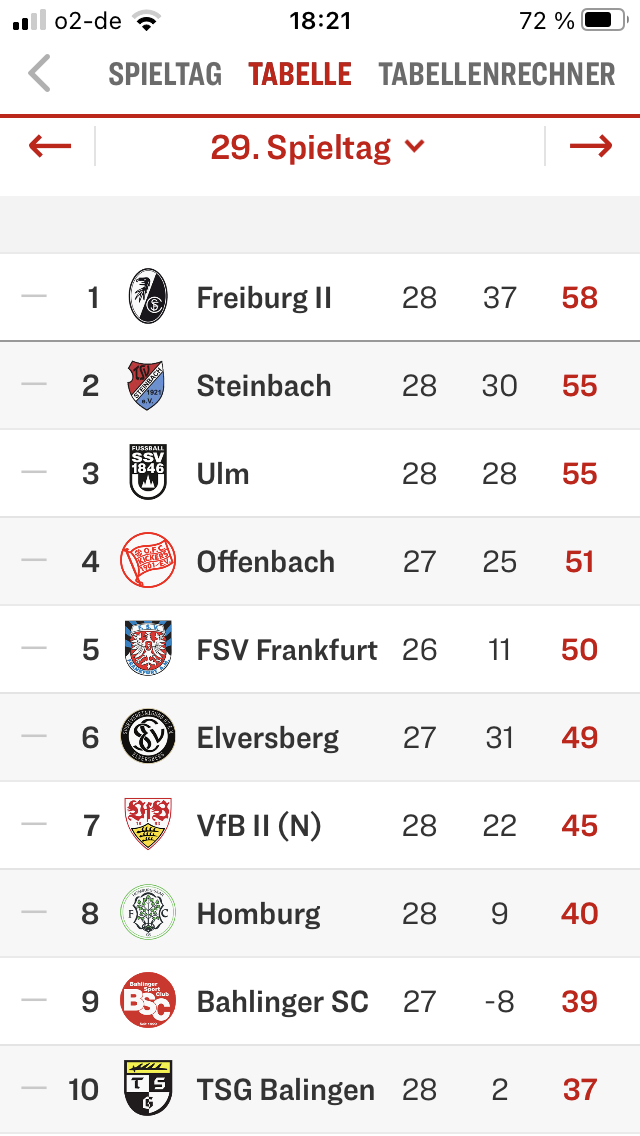Image resolution: width=640 pixels, height=1136 pixels.
Task: Tap the FSV Frankfurt eagle crest
Action: coord(148,648)
